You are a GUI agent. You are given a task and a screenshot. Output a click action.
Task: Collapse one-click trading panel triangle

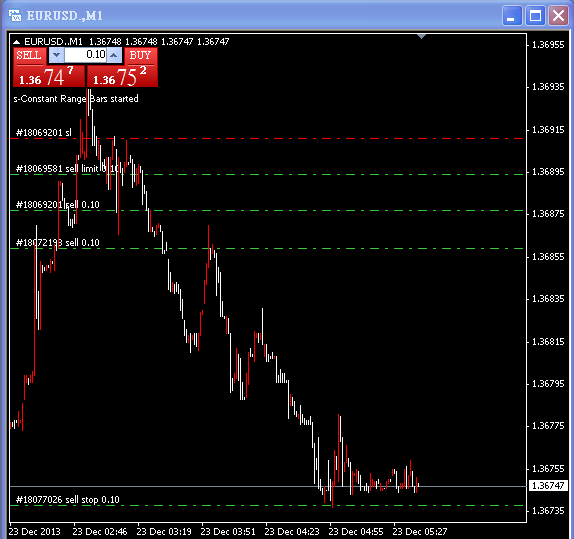16,42
